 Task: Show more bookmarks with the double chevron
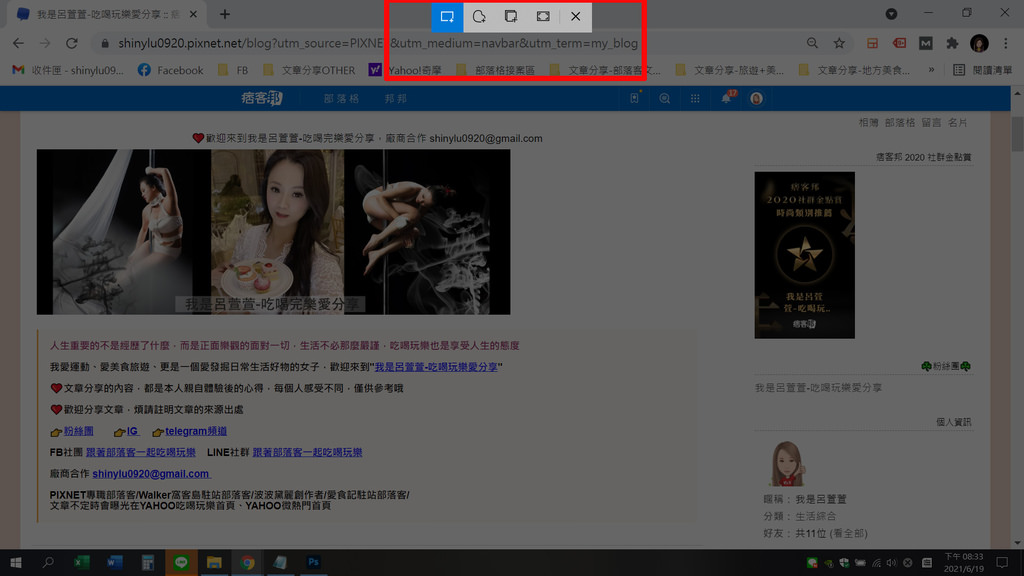click(x=931, y=70)
